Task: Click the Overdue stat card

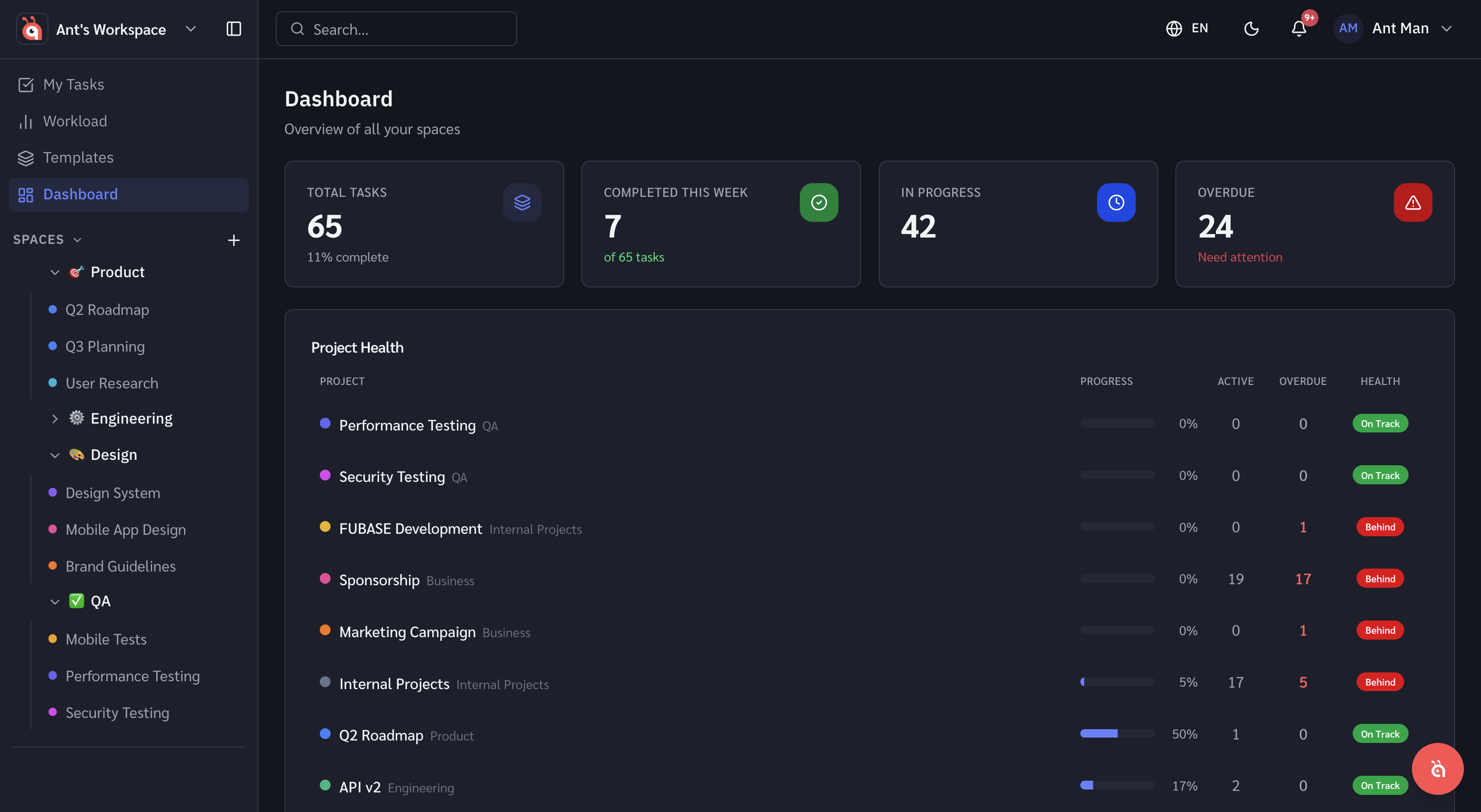Action: pos(1315,224)
